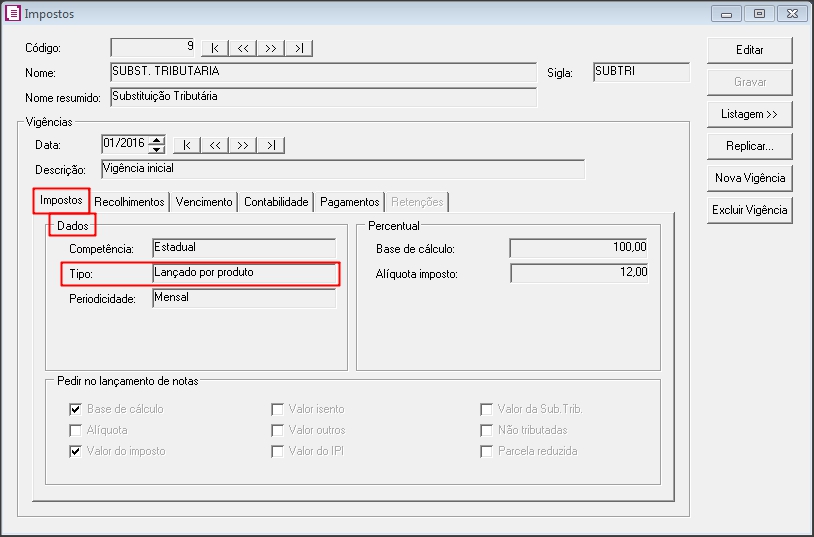Click the Código input field

pos(153,47)
